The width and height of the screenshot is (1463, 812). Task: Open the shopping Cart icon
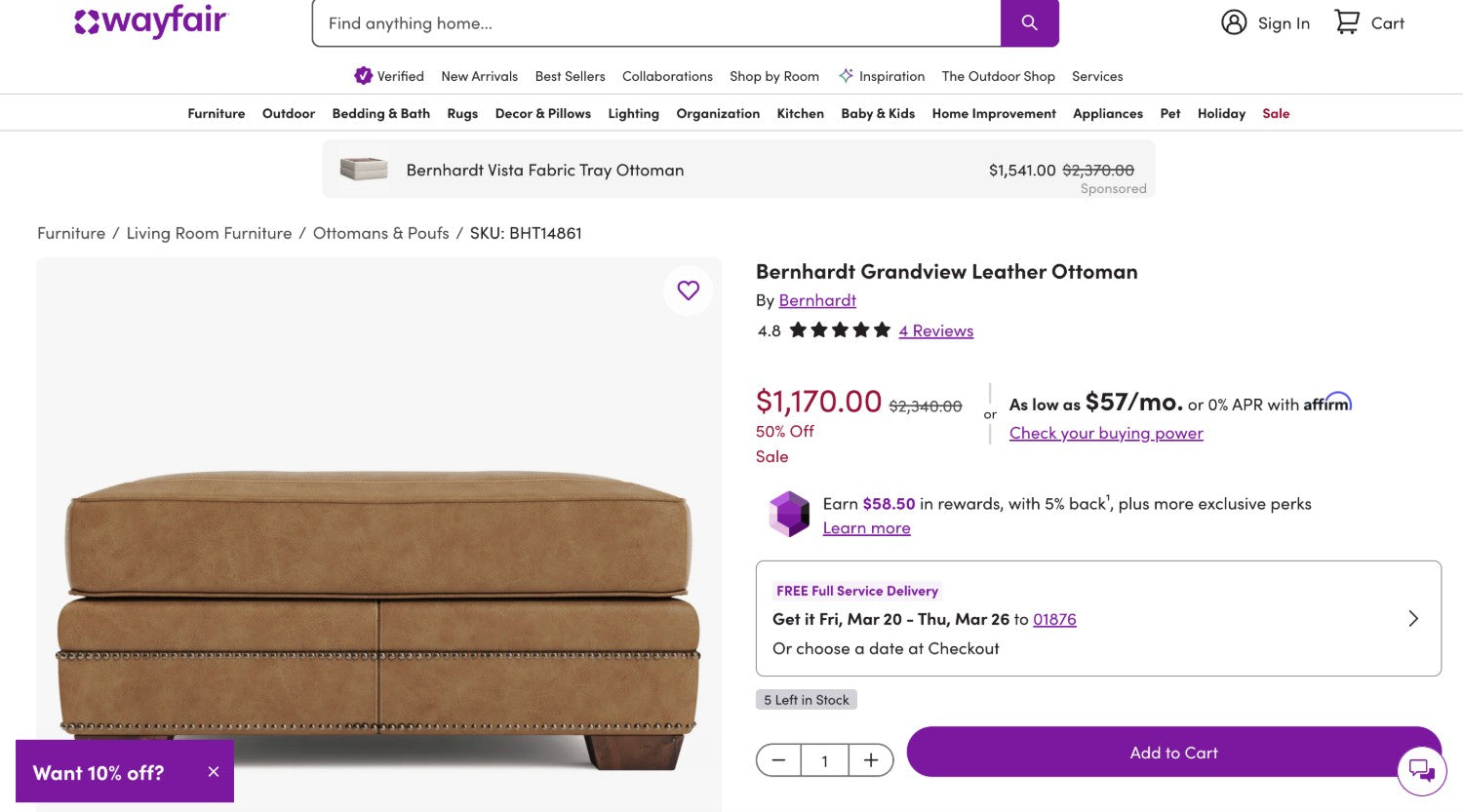tap(1347, 22)
